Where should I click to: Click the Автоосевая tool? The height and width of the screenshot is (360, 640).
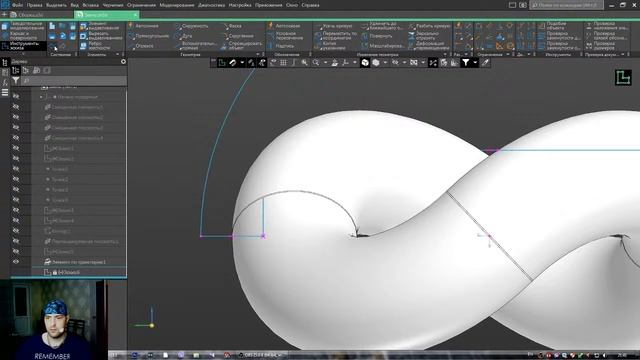tap(284, 26)
